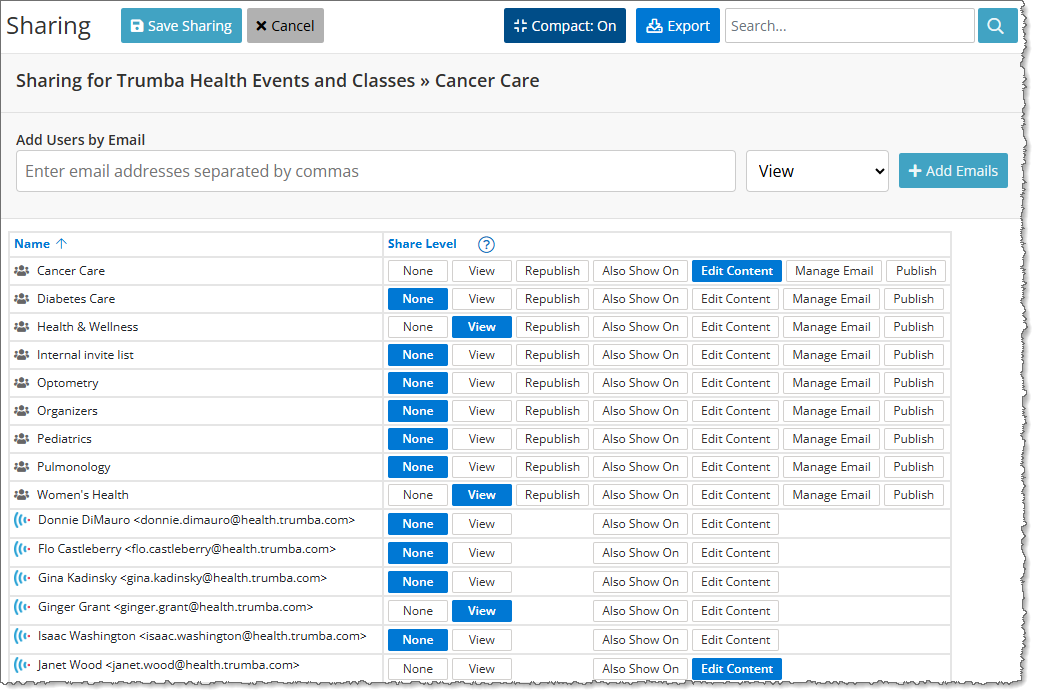Select Manage Email for Organizers
The image size is (1038, 696).
point(831,410)
